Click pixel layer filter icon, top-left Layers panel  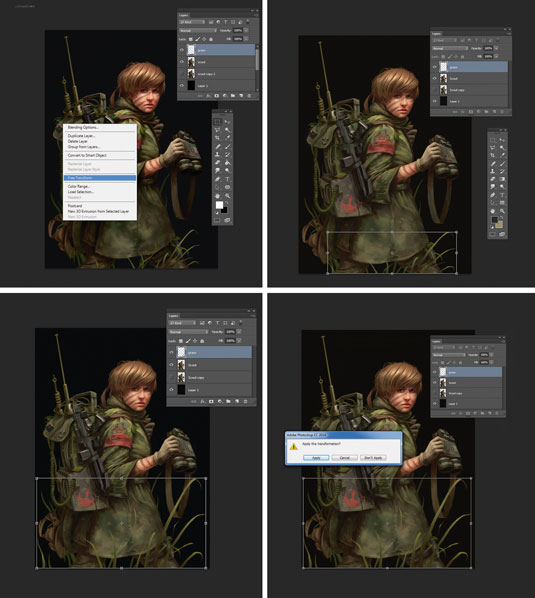coord(211,22)
